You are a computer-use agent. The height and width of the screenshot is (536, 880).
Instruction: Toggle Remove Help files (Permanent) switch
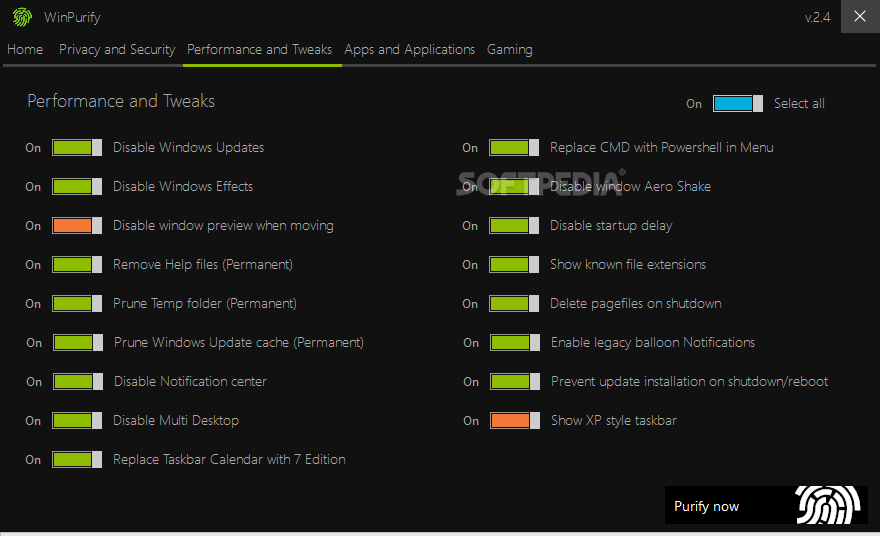77,264
